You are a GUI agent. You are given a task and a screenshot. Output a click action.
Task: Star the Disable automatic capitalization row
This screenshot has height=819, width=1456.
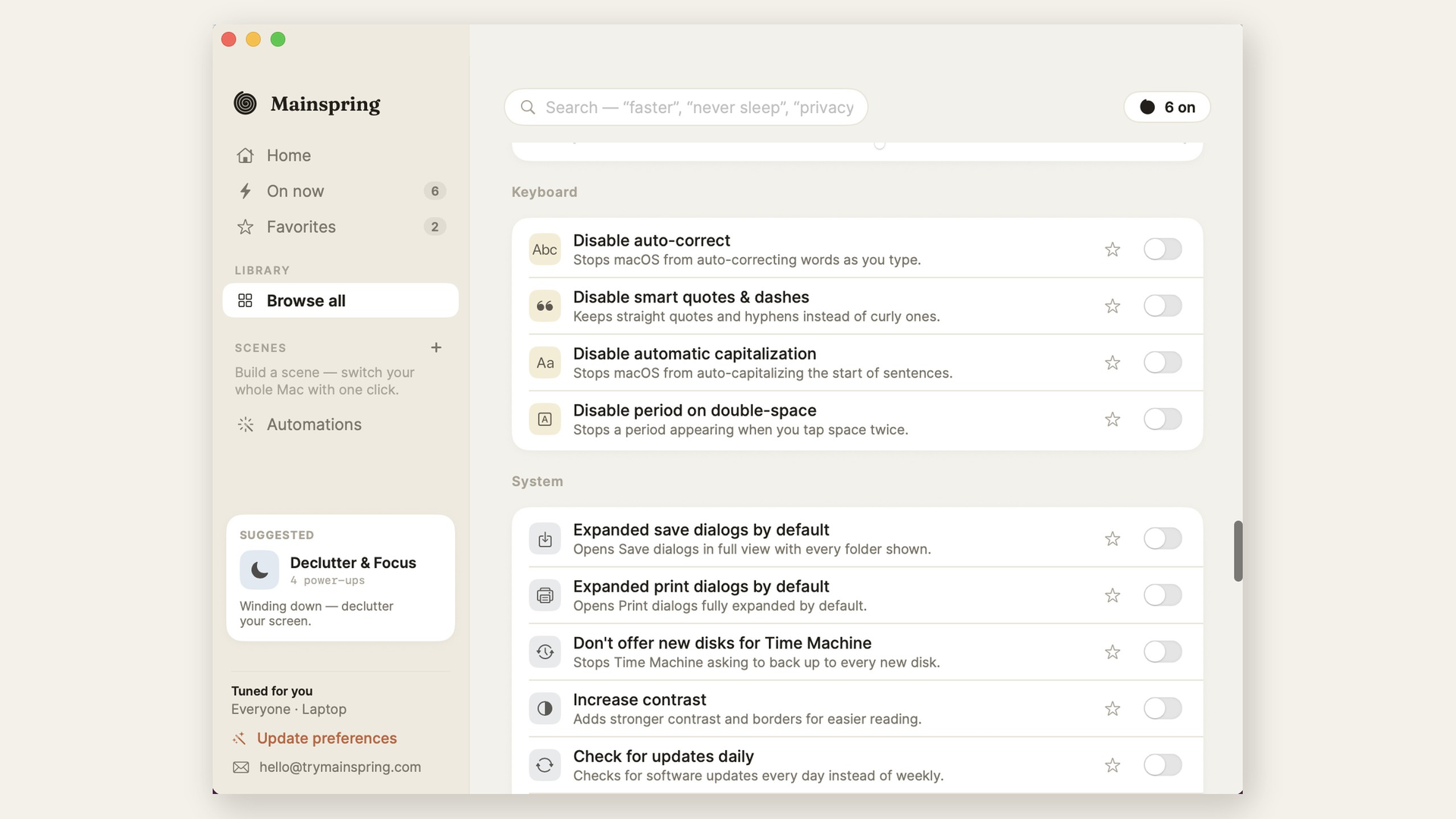(1112, 362)
